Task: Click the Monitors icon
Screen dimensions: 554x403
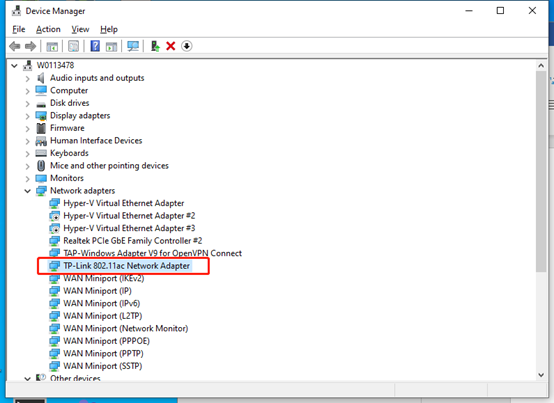Action: [41, 178]
